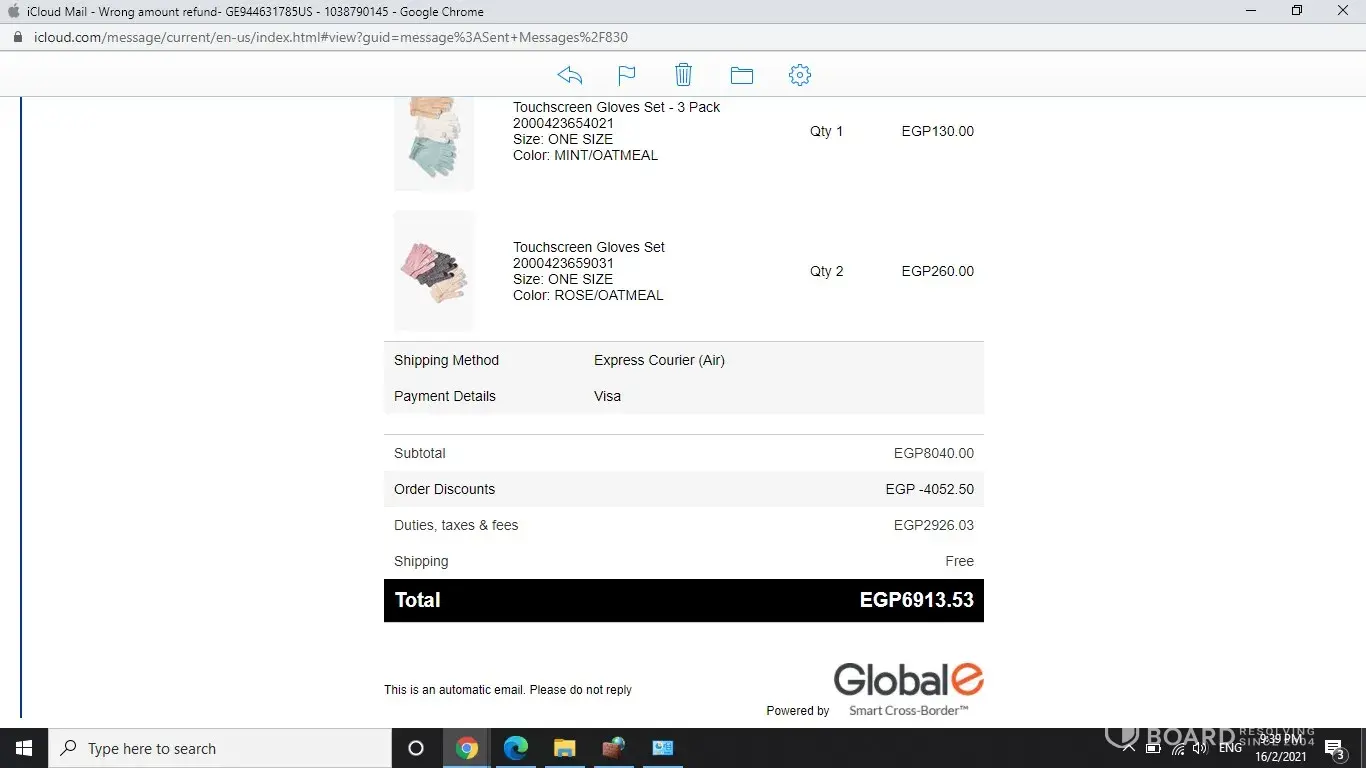
Task: Click the Touchscreen Gloves Set 3 Pack thumbnail
Action: pyautogui.click(x=434, y=141)
